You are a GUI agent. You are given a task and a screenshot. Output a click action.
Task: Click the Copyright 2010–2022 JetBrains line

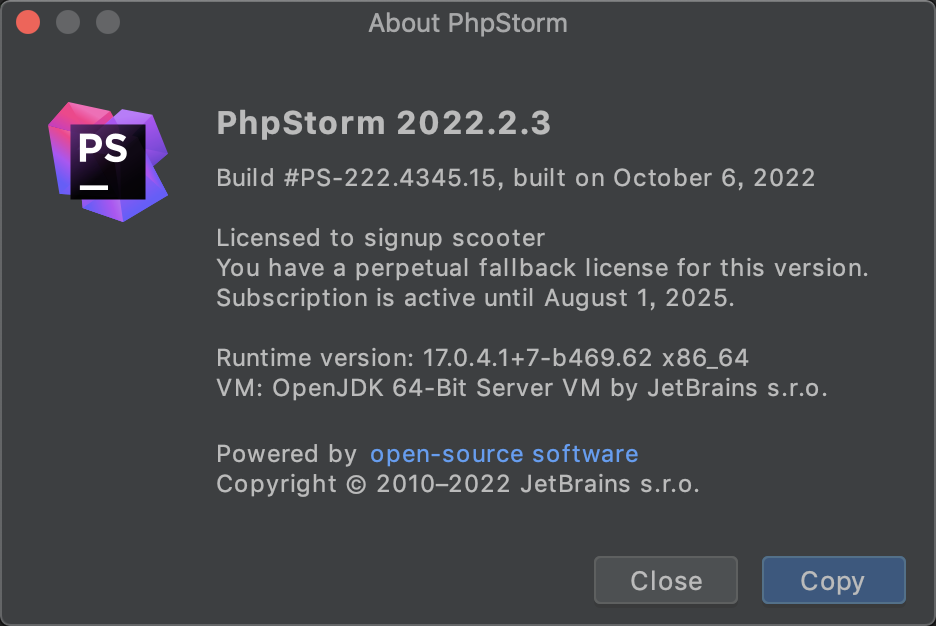coord(457,484)
